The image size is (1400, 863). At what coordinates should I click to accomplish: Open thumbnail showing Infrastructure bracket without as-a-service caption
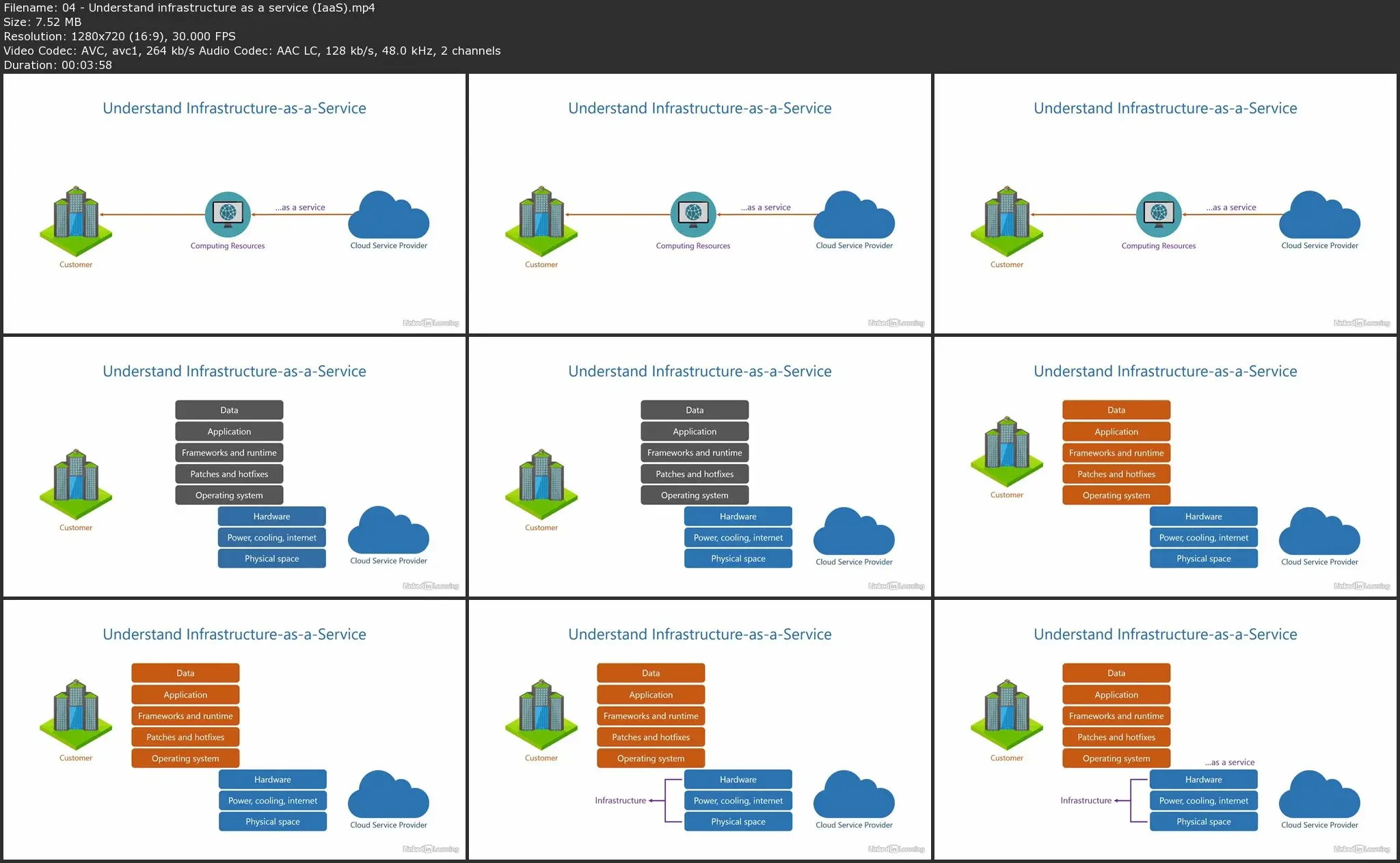coord(700,730)
